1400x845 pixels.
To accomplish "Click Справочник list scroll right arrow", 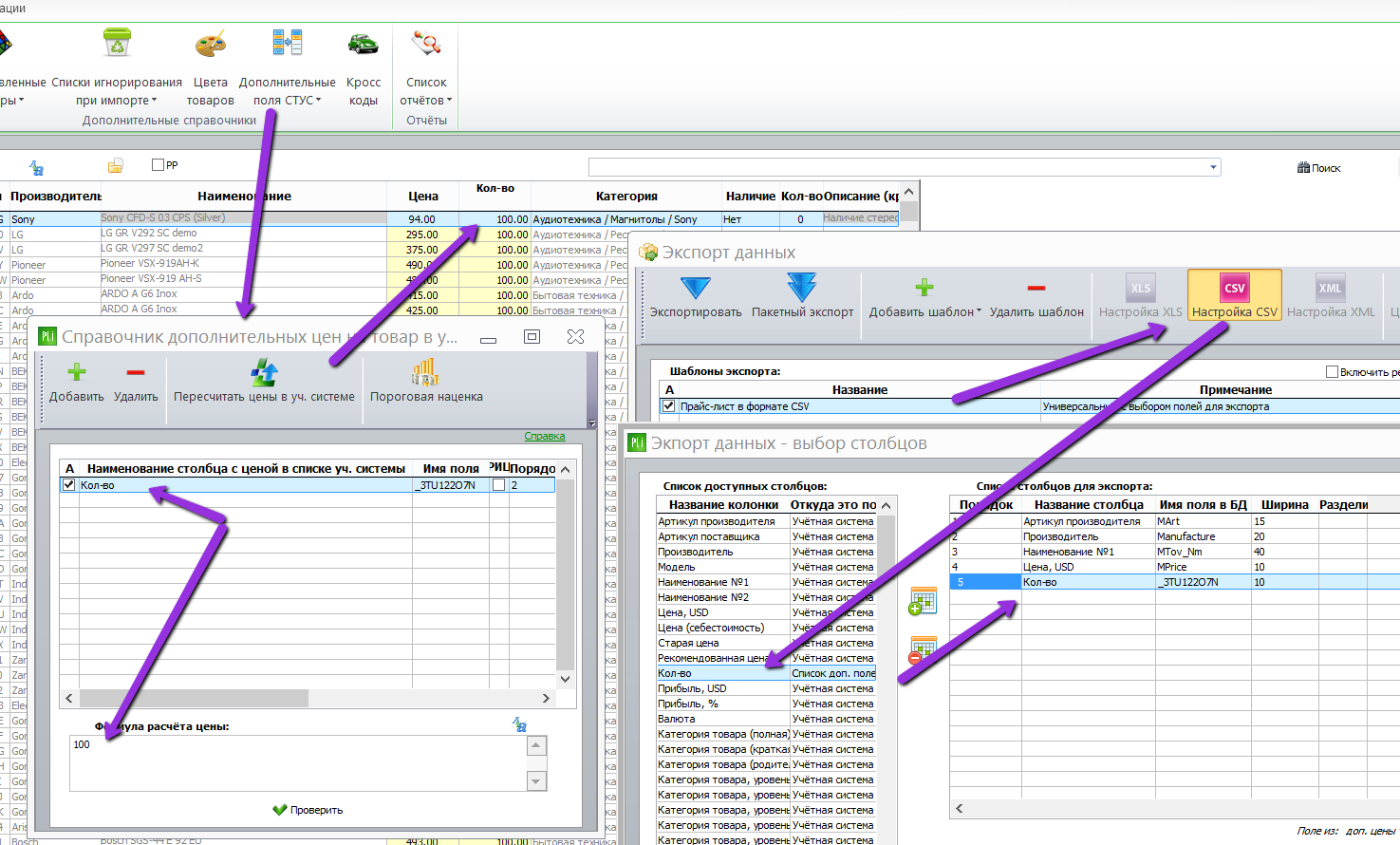I will (546, 698).
